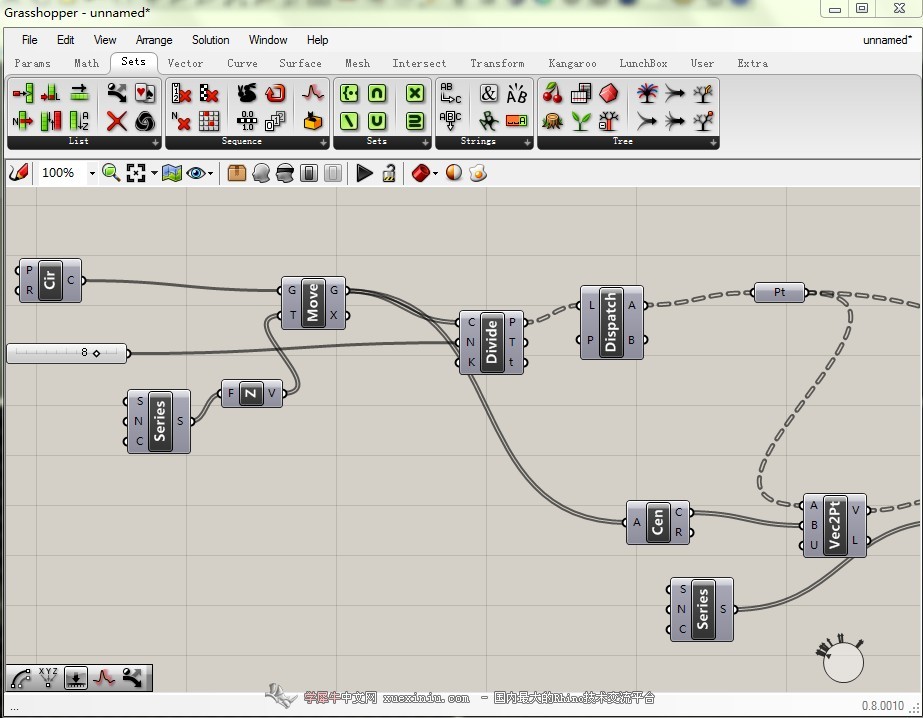Expand the List panel
This screenshot has width=923, height=718.
(155, 142)
